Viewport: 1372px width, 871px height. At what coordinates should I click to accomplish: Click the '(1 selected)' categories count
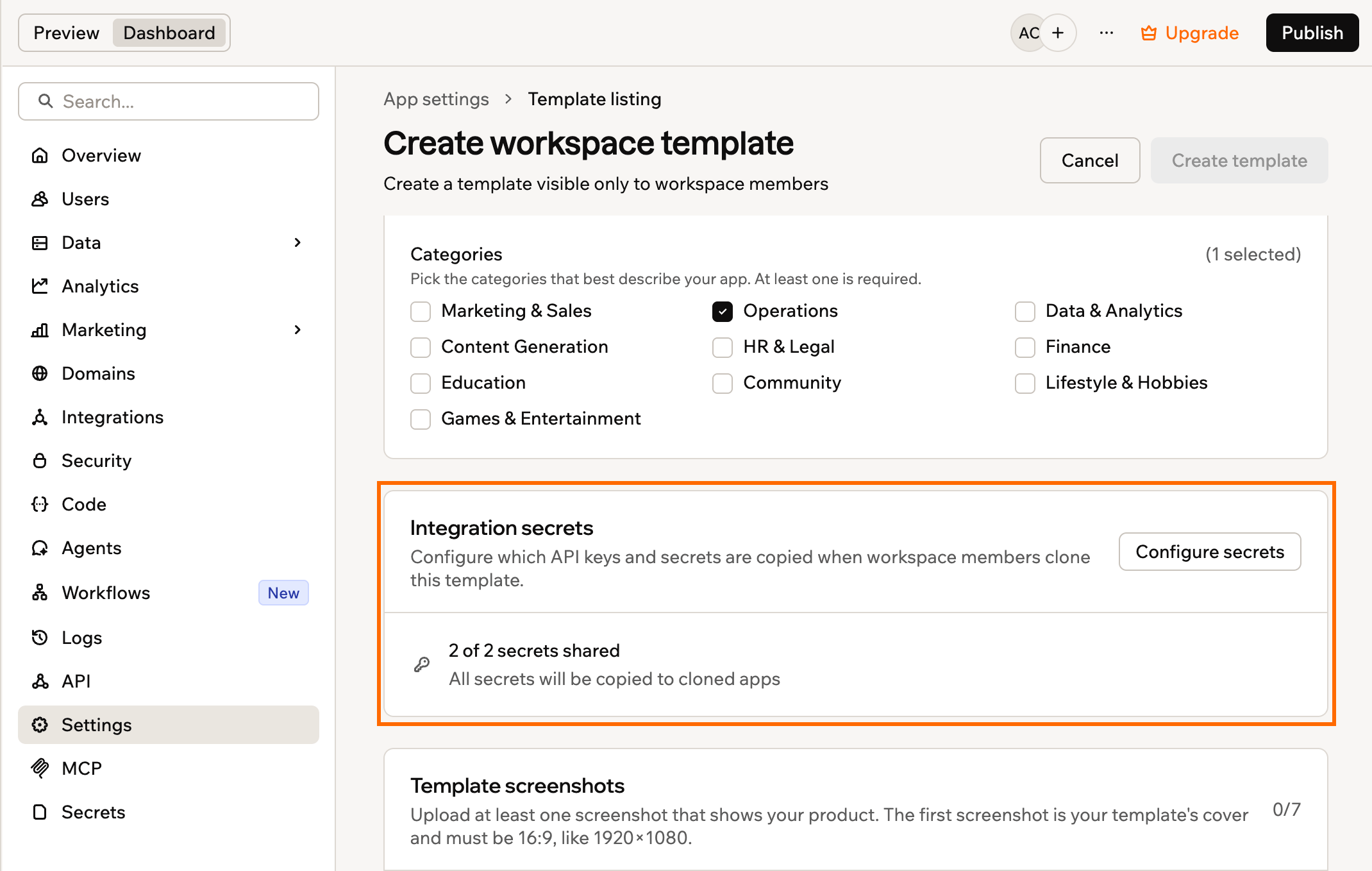coord(1253,255)
